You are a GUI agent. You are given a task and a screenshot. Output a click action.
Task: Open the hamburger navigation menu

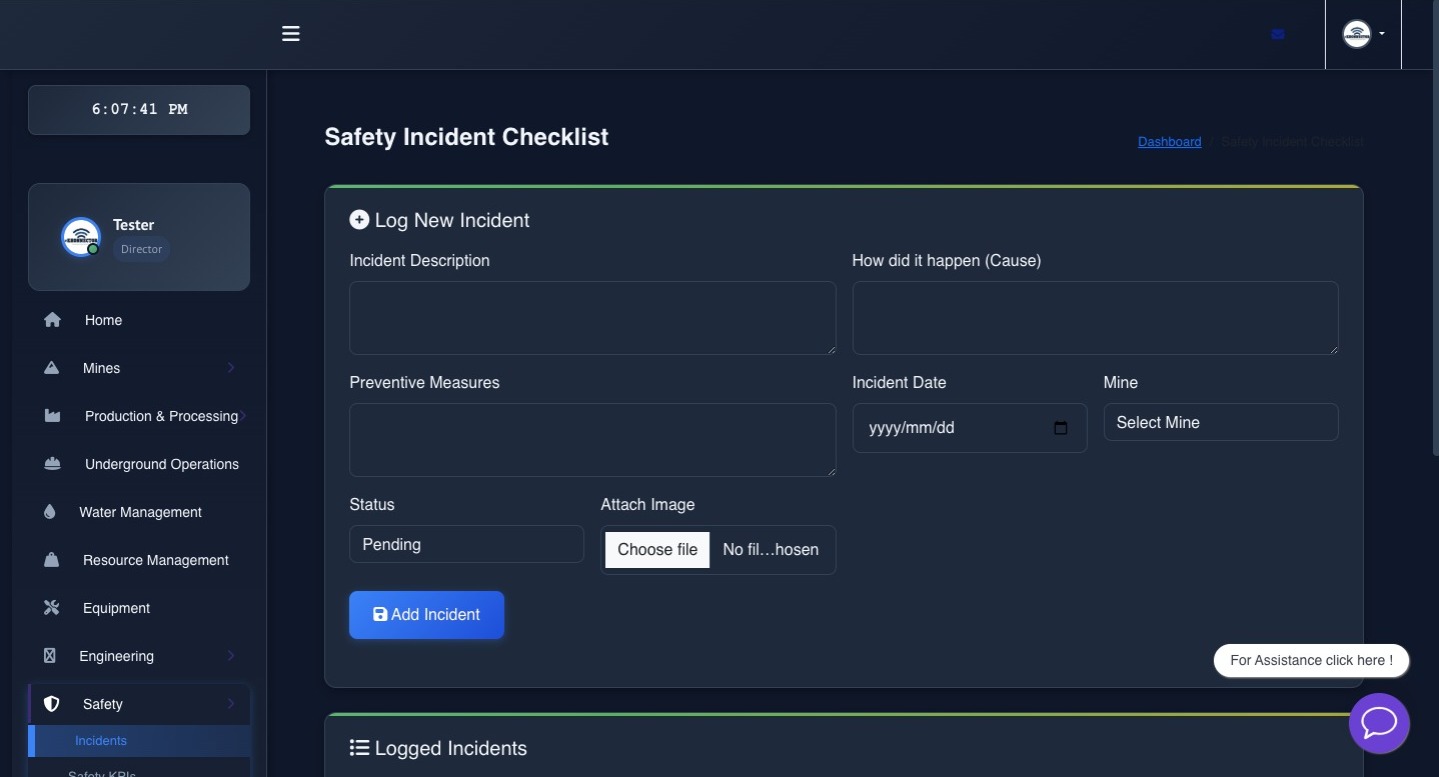(290, 33)
